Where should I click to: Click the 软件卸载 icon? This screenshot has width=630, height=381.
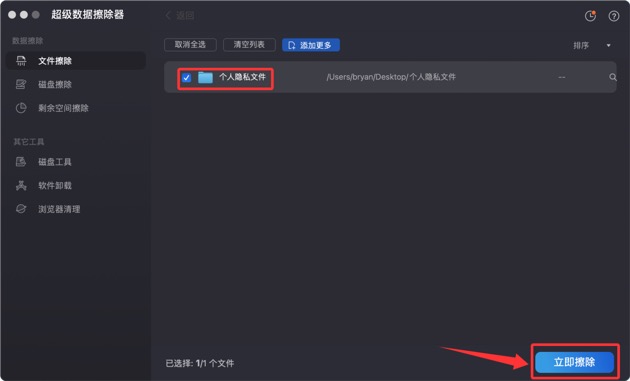point(21,185)
